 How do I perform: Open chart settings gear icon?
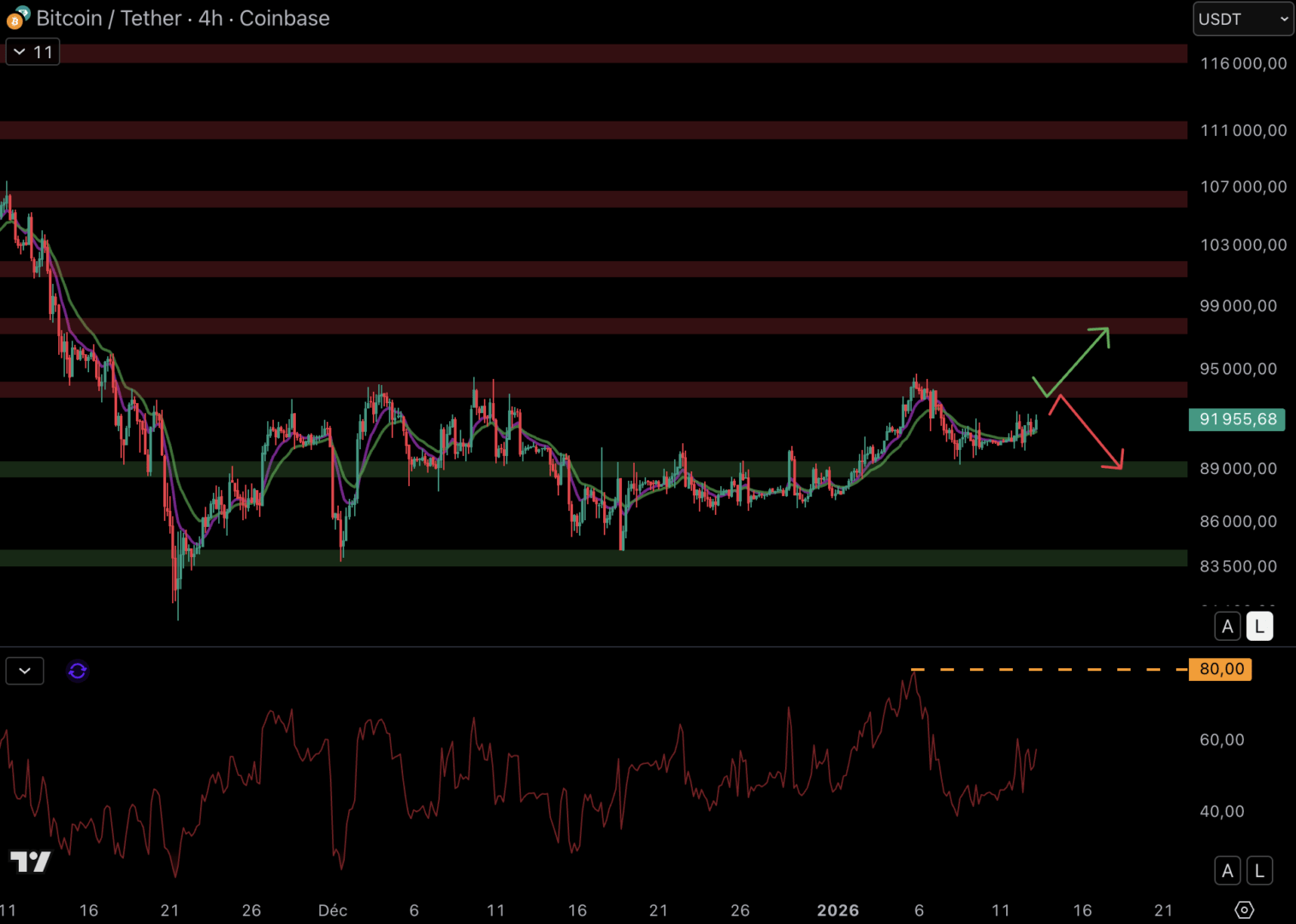pyautogui.click(x=1244, y=909)
